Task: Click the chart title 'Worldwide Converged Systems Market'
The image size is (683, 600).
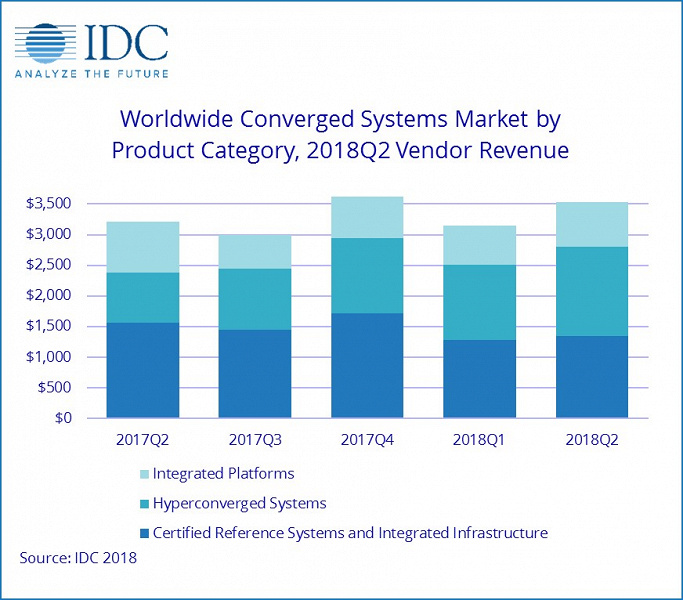Action: pos(341,135)
